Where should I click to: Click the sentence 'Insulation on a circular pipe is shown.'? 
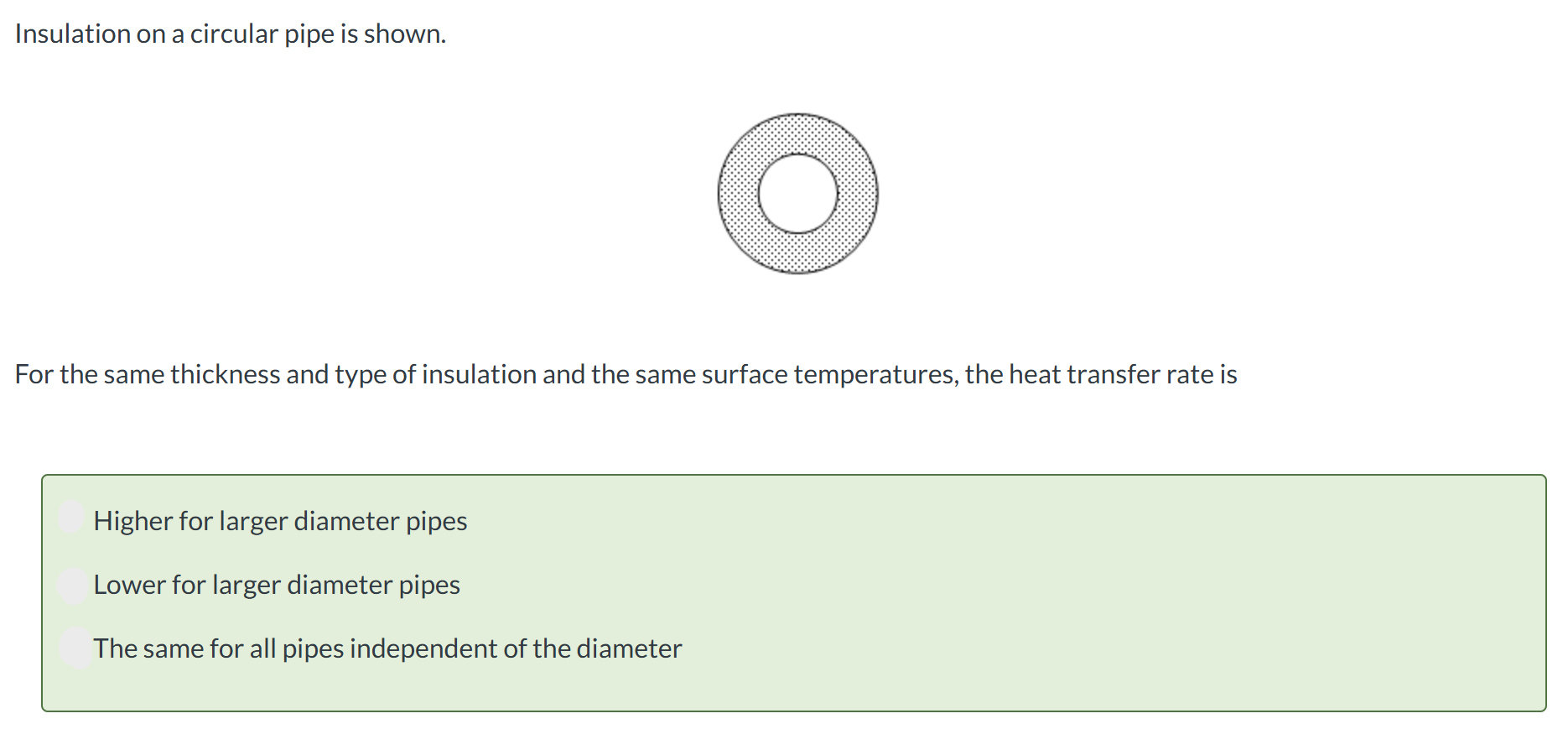click(x=231, y=34)
